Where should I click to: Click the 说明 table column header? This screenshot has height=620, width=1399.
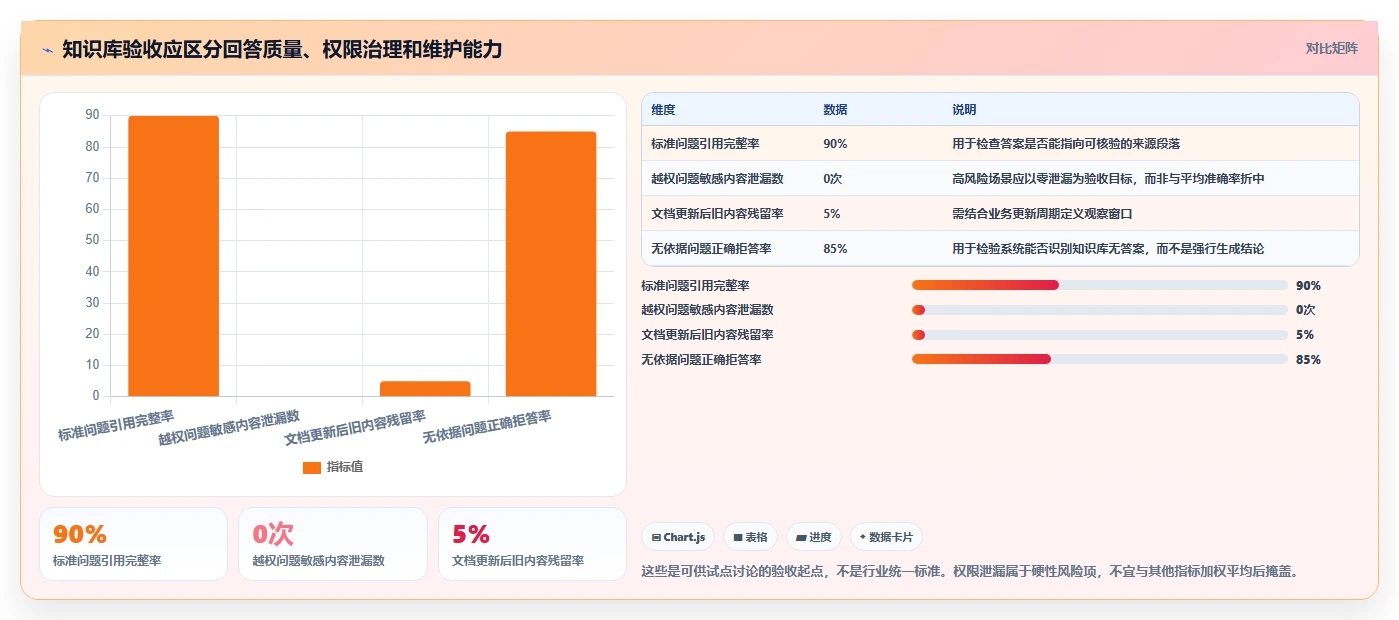tap(964, 110)
